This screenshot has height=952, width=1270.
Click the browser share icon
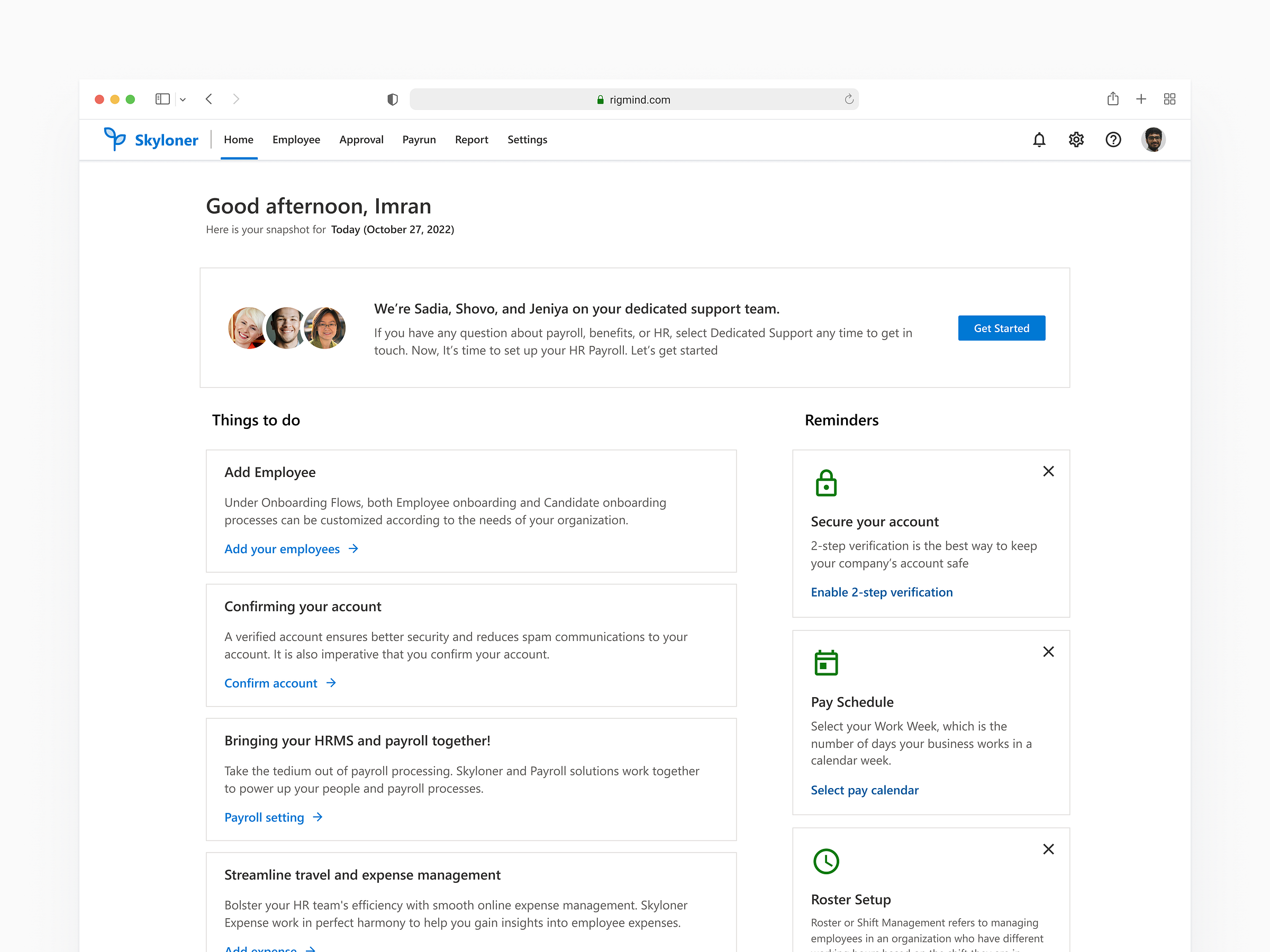[1113, 99]
